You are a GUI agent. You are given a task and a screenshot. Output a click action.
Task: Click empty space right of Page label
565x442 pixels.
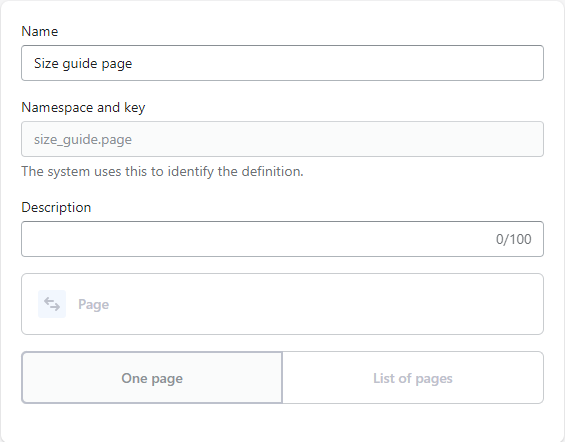pos(324,304)
